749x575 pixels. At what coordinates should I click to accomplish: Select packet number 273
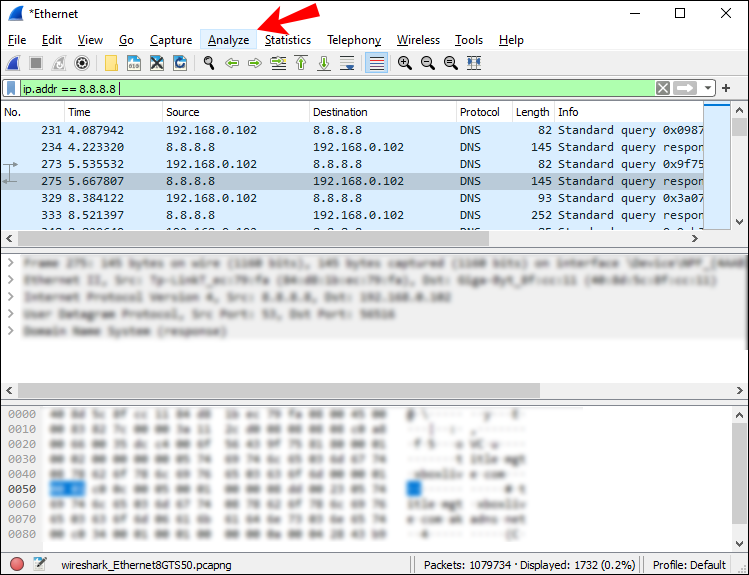tap(352, 164)
